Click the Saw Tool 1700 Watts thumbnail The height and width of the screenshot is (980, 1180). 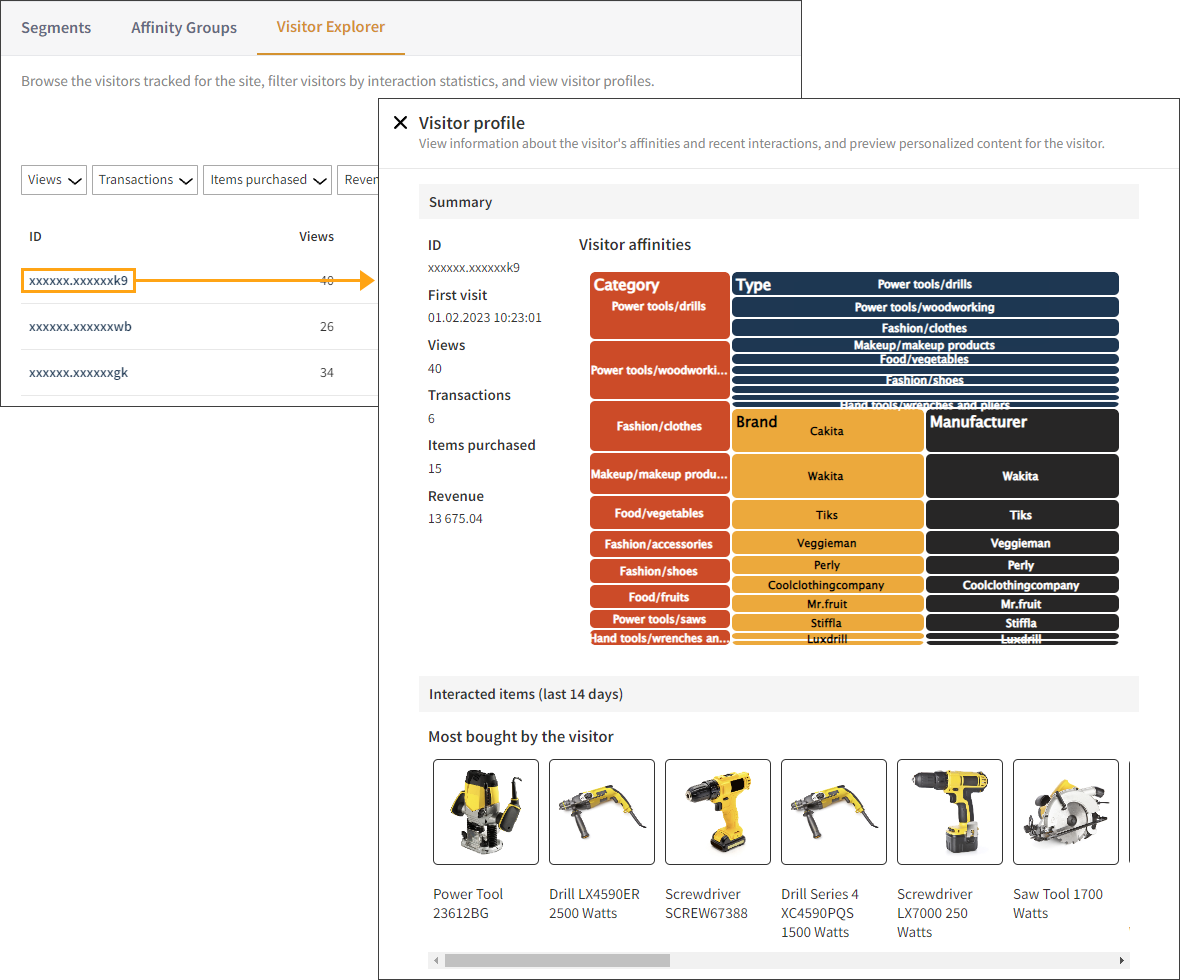(1066, 812)
